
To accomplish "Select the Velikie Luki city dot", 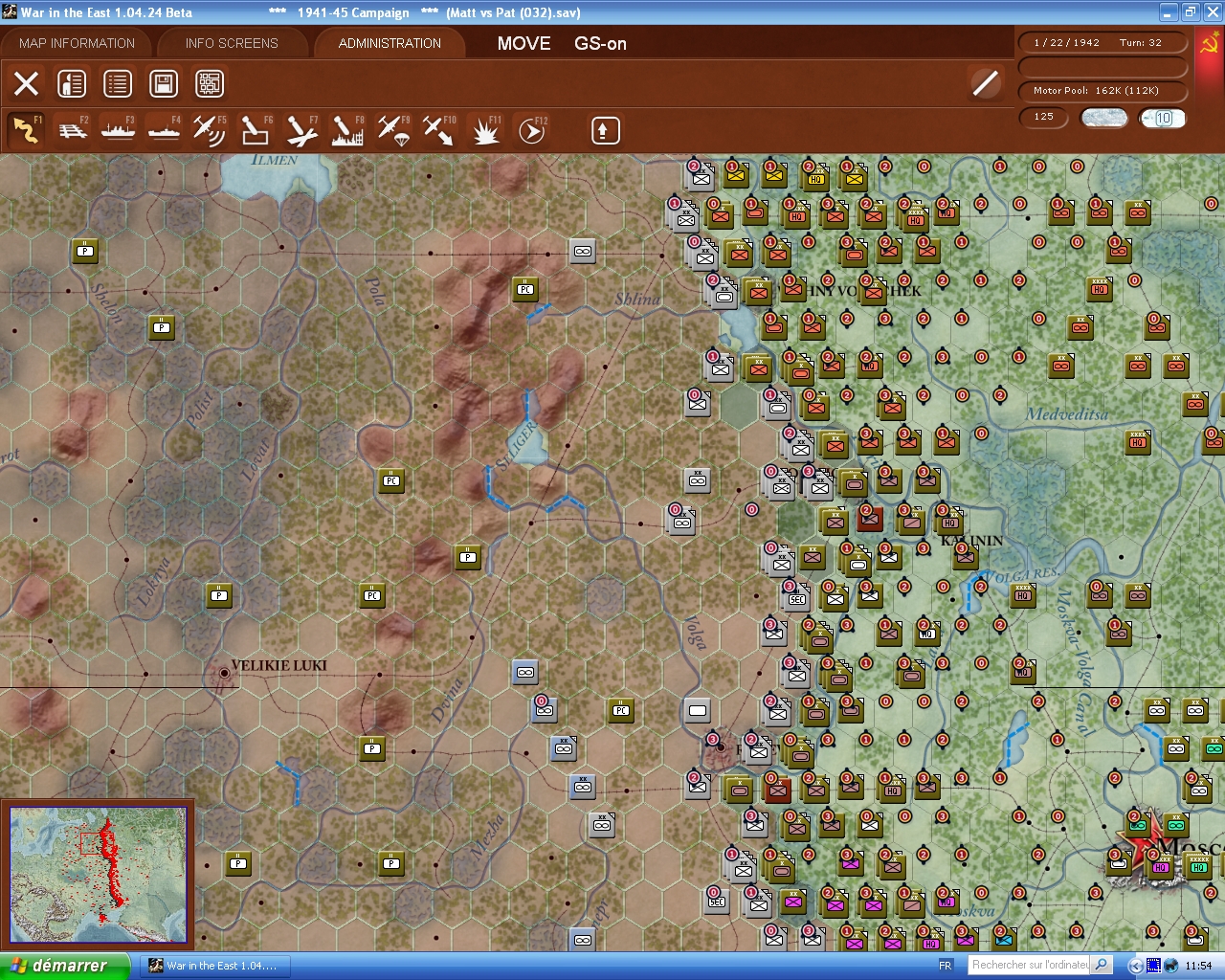I will pos(225,673).
